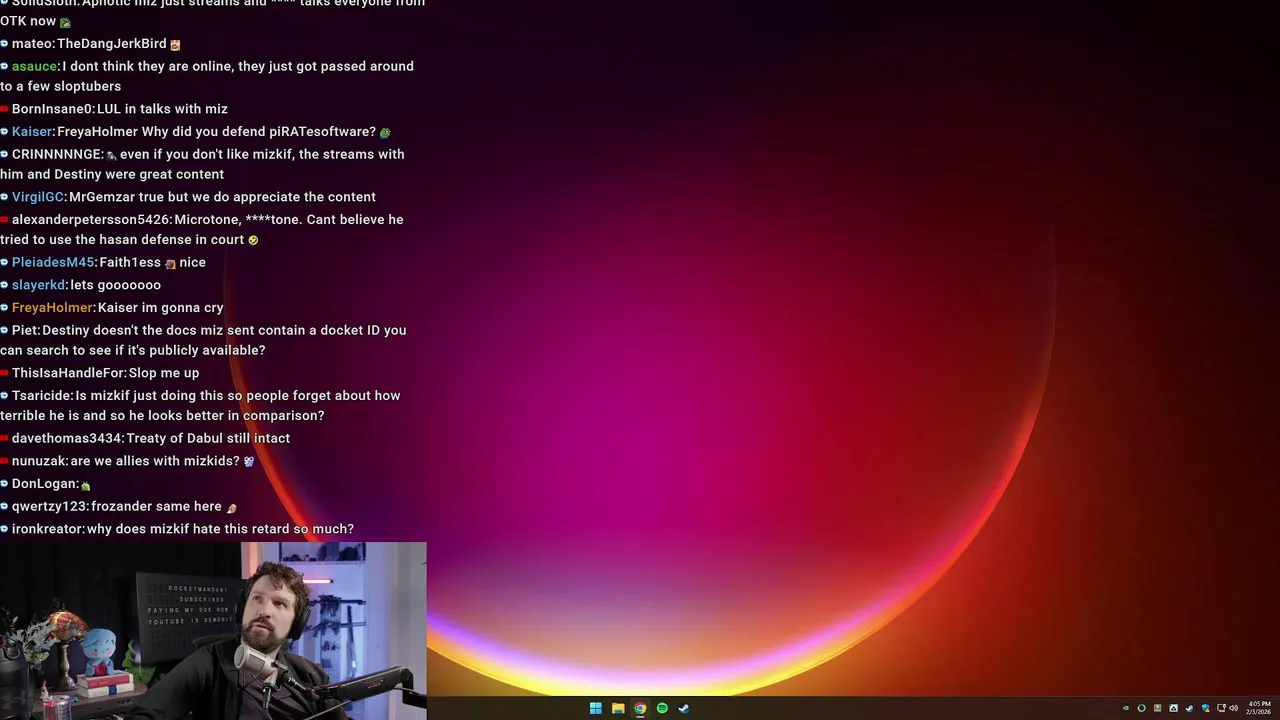
Task: Click the emote next to DonLogan's name
Action: pyautogui.click(x=85, y=485)
